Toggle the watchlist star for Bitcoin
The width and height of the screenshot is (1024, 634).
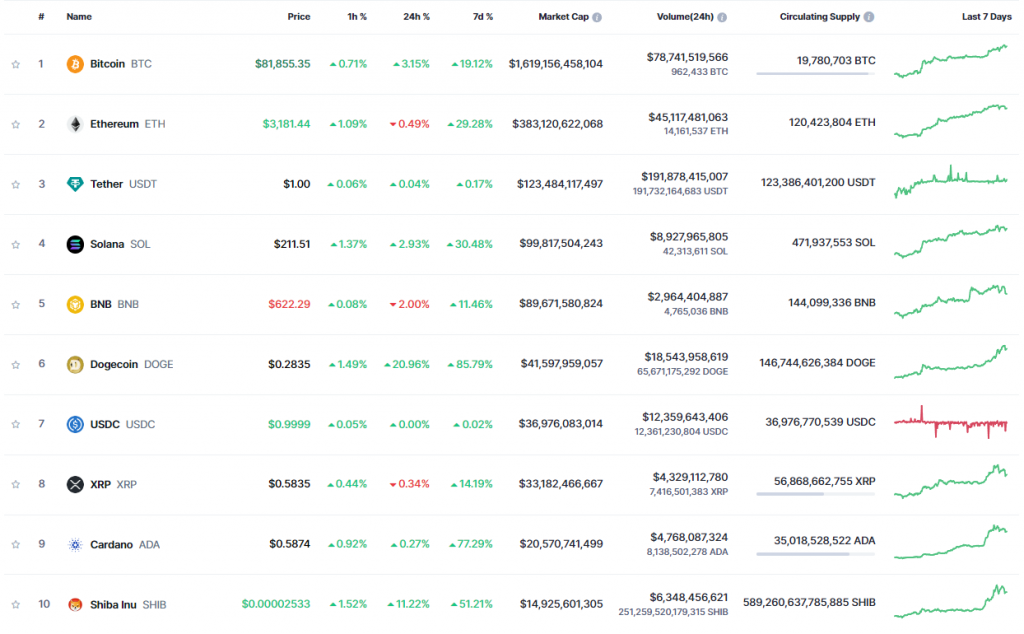16,64
